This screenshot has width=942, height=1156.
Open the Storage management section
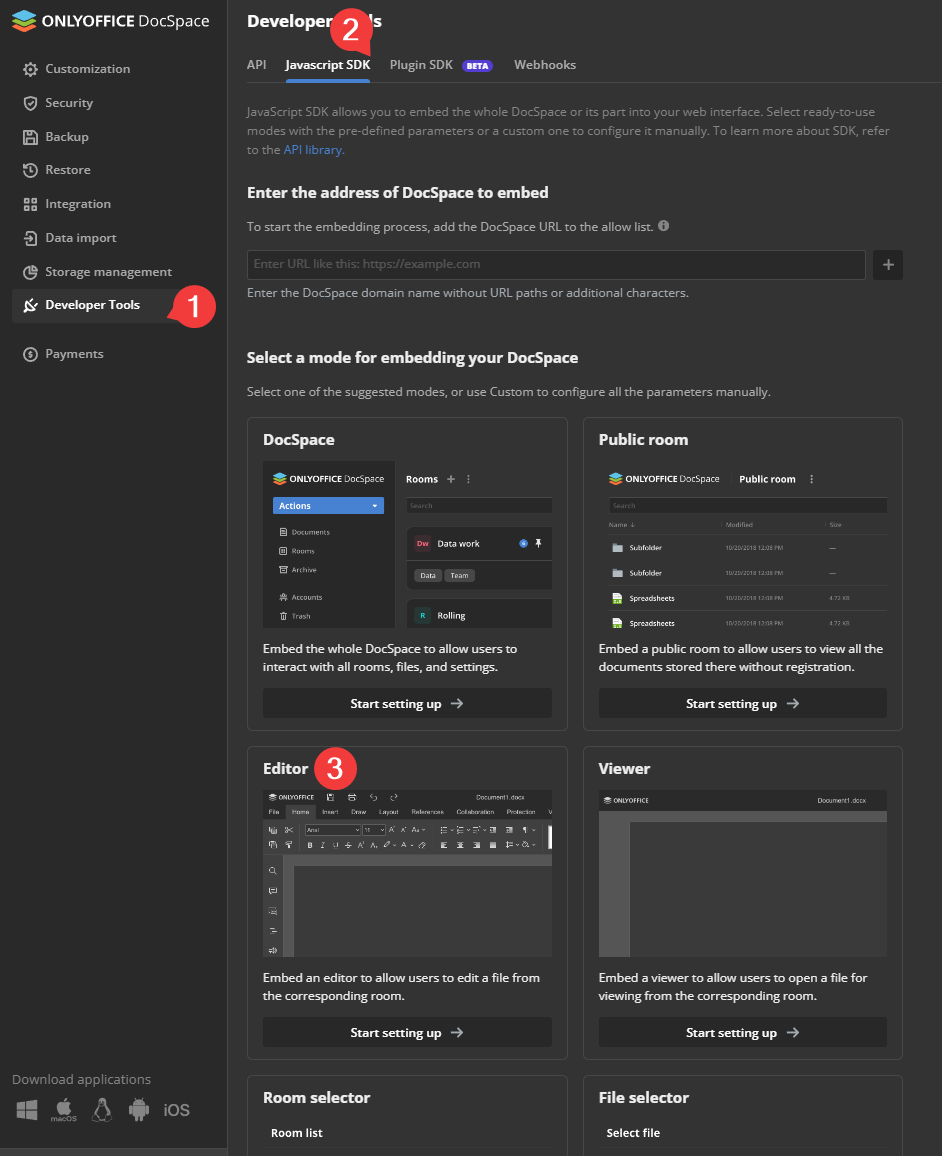[108, 272]
